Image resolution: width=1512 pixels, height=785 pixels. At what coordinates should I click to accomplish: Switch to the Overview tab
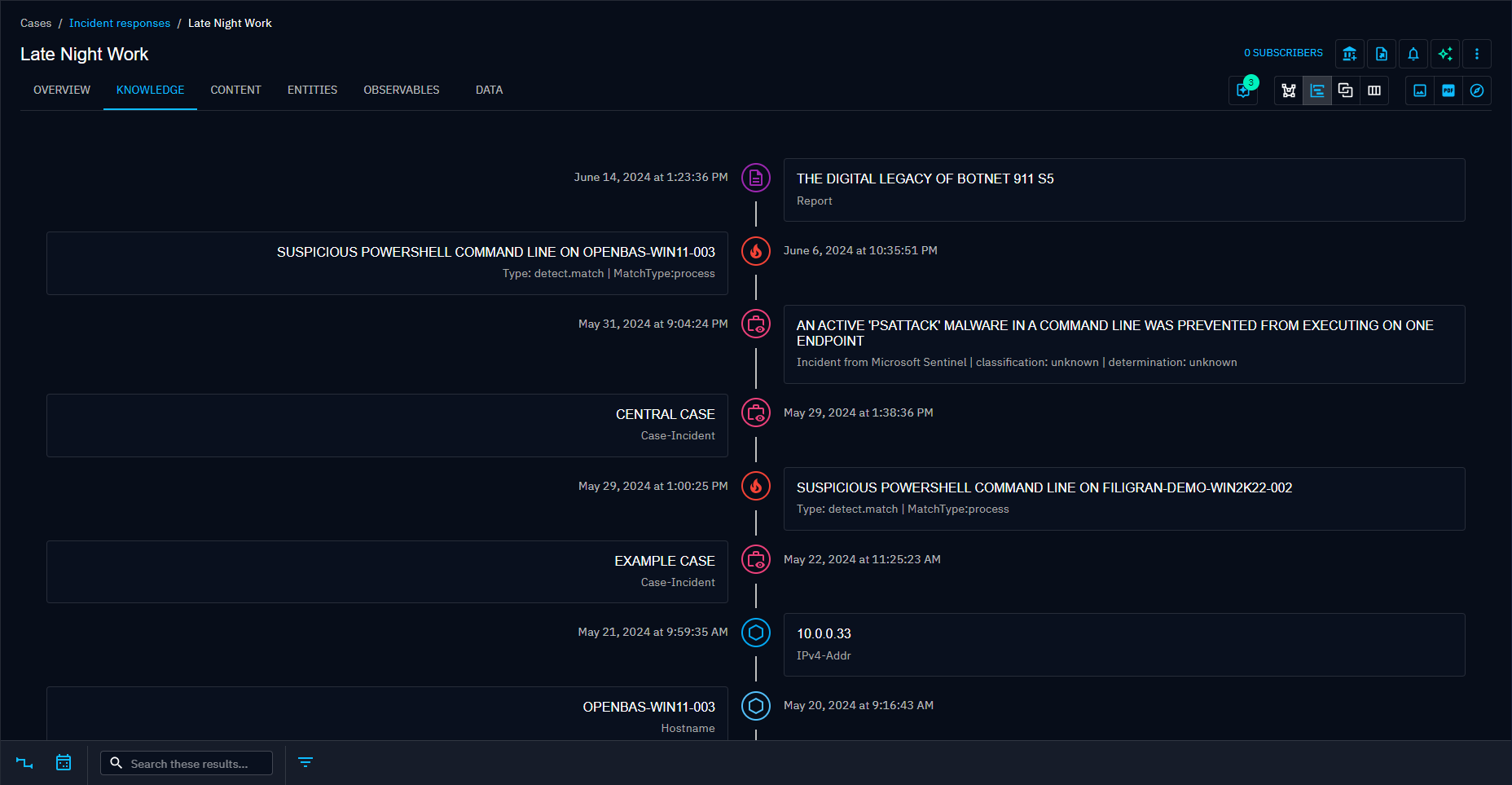coord(62,90)
